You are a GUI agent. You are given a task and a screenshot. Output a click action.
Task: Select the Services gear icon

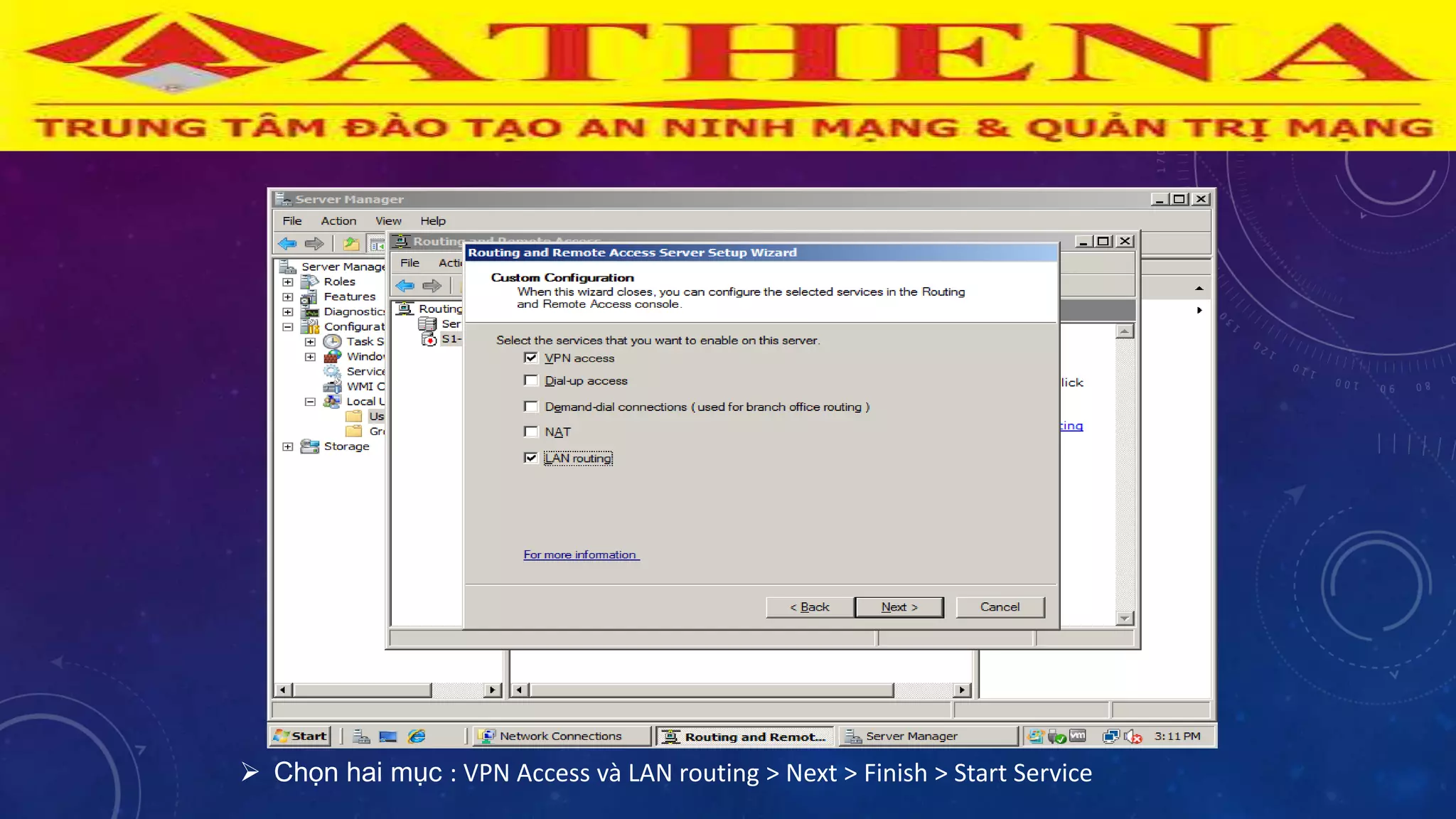coord(332,371)
